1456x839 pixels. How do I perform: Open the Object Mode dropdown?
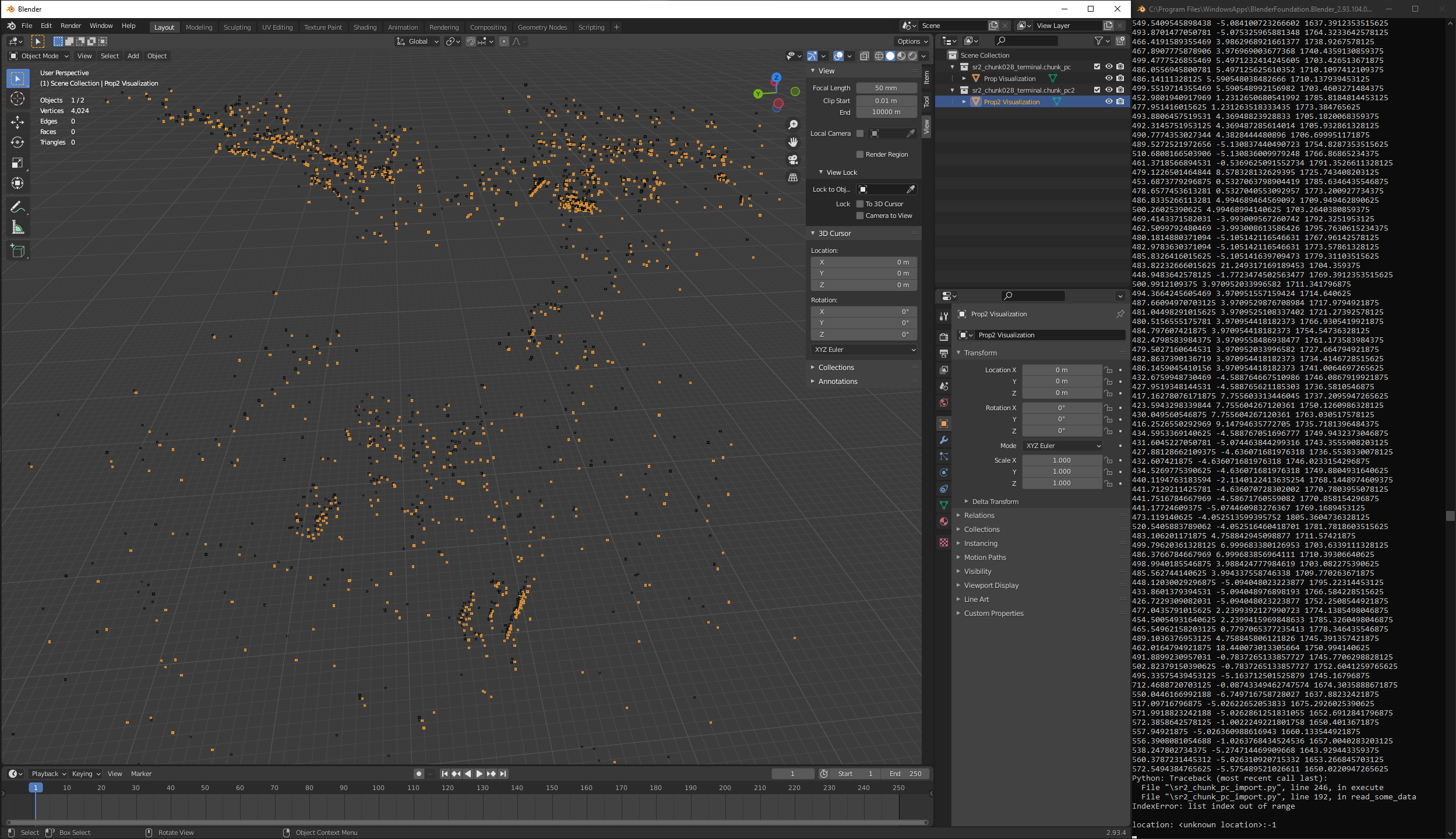[39, 56]
